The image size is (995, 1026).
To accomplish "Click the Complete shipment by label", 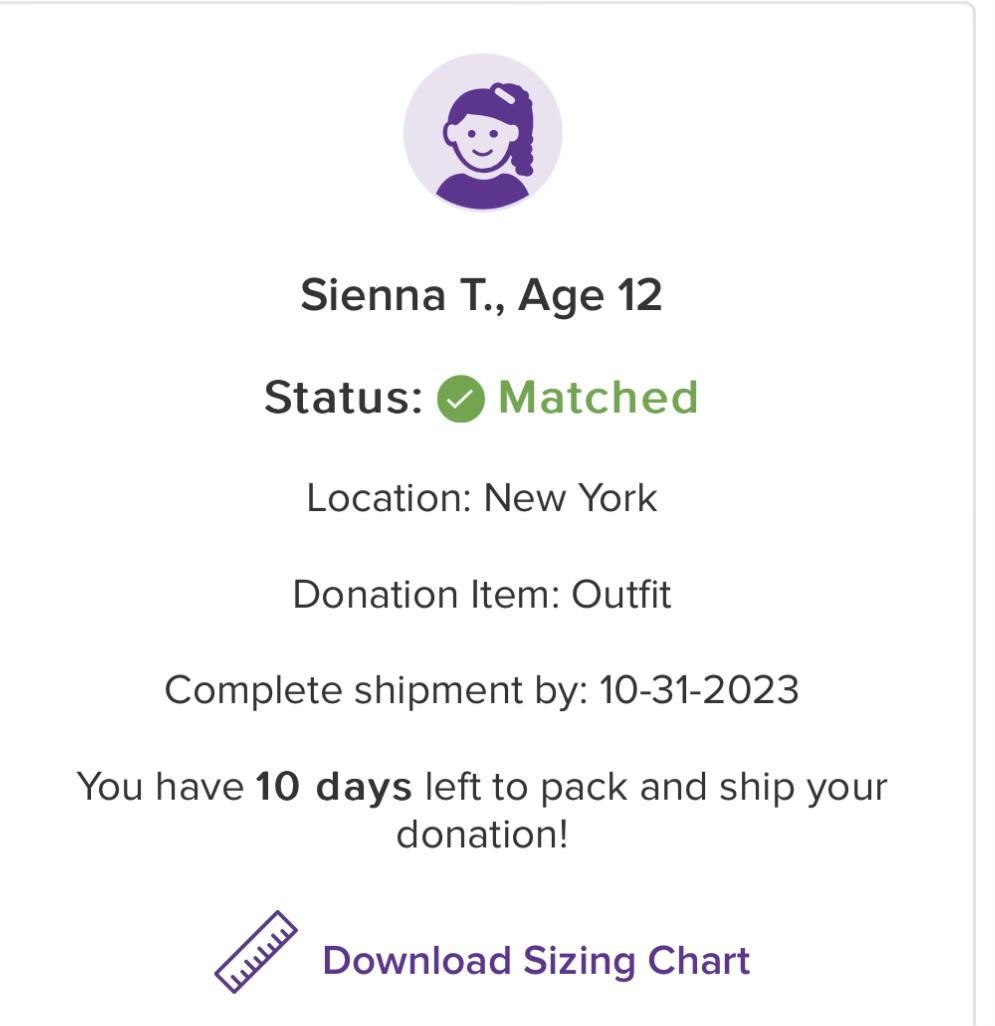I will 376,691.
